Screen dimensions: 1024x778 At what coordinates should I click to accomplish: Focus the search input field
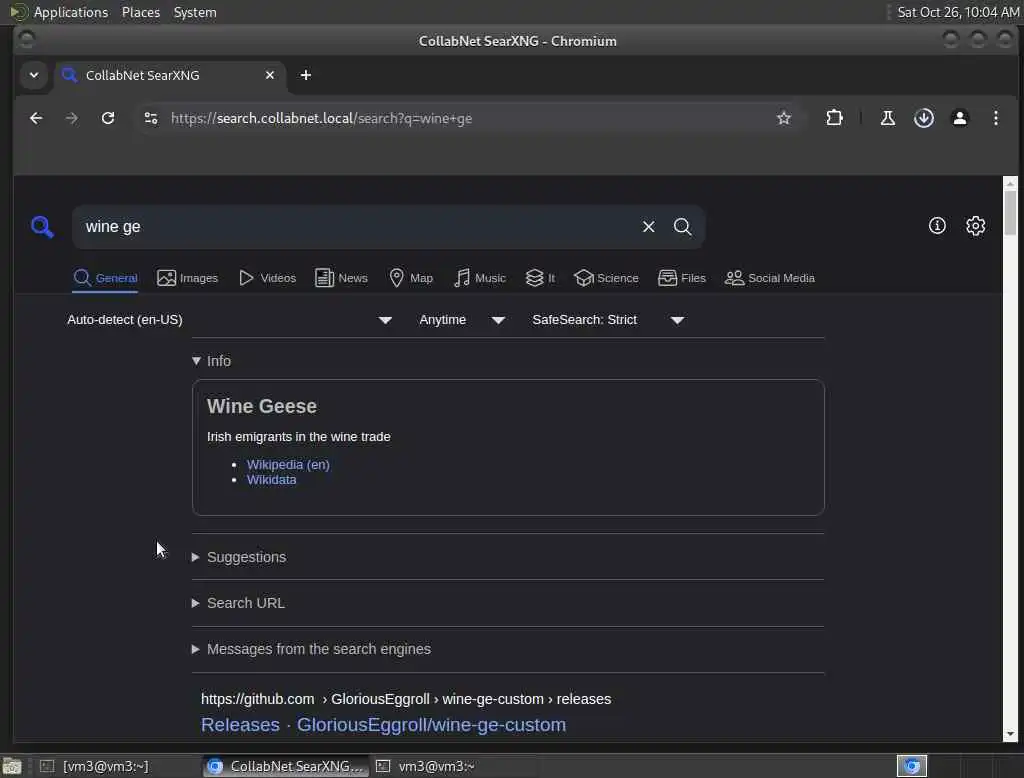coord(356,227)
